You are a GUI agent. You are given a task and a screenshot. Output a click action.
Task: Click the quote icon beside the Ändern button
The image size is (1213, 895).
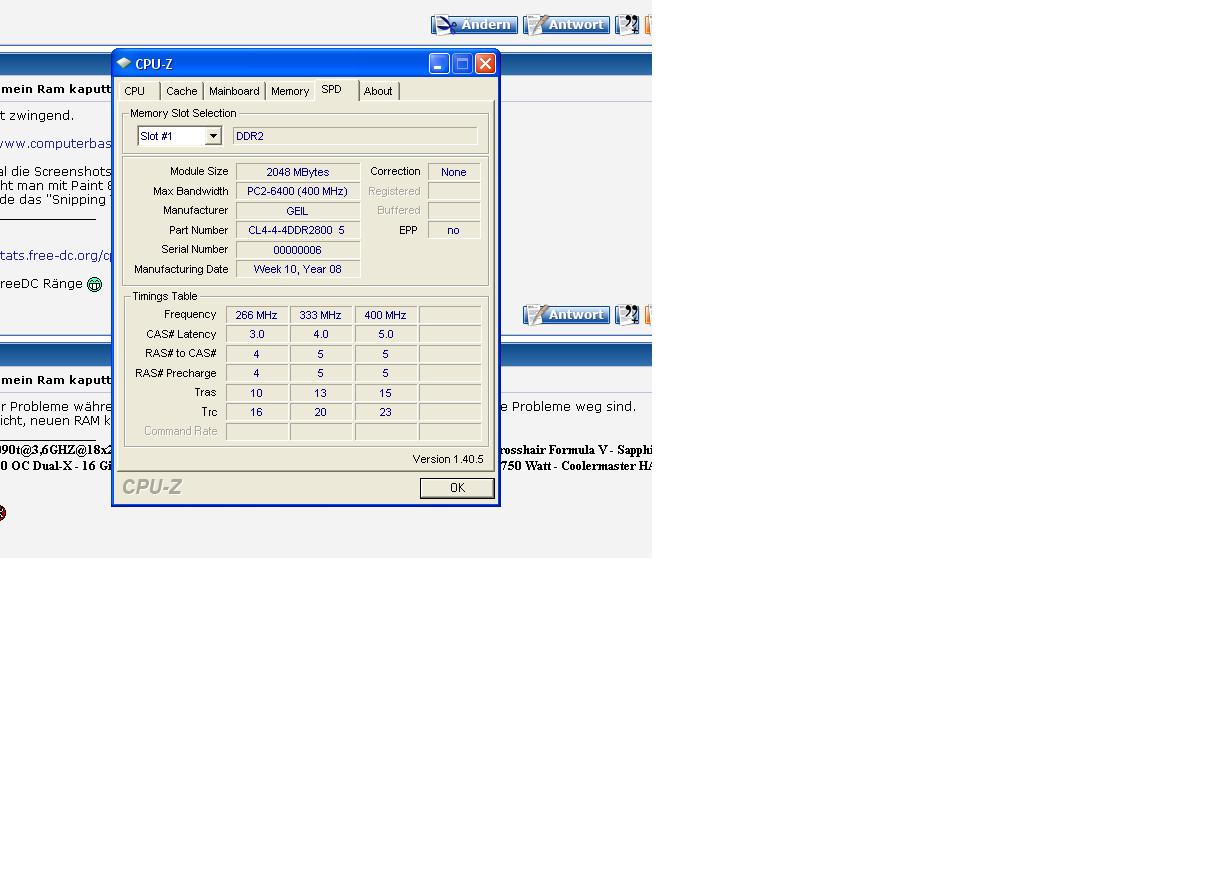[x=627, y=25]
